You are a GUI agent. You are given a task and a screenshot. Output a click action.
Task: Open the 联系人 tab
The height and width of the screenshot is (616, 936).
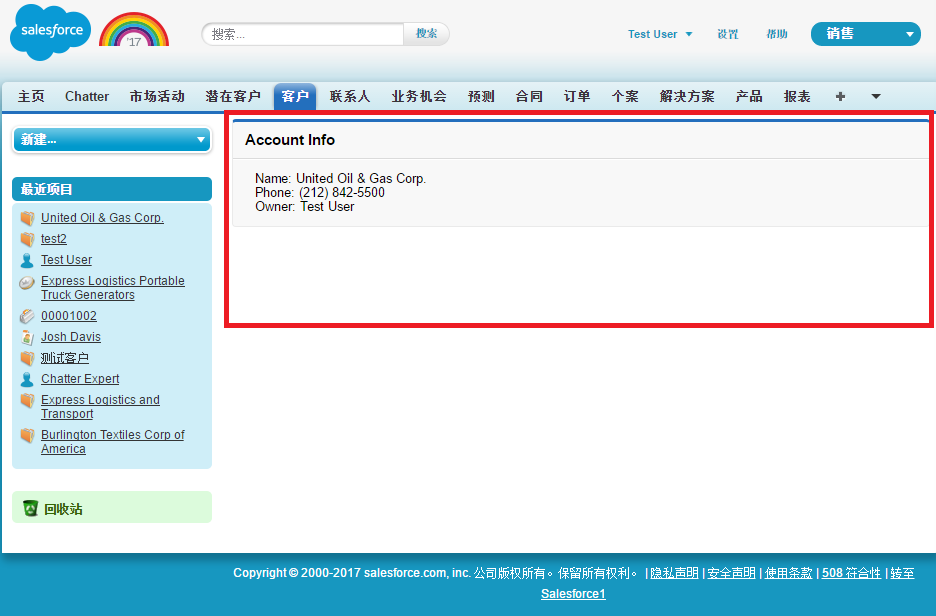[x=350, y=96]
